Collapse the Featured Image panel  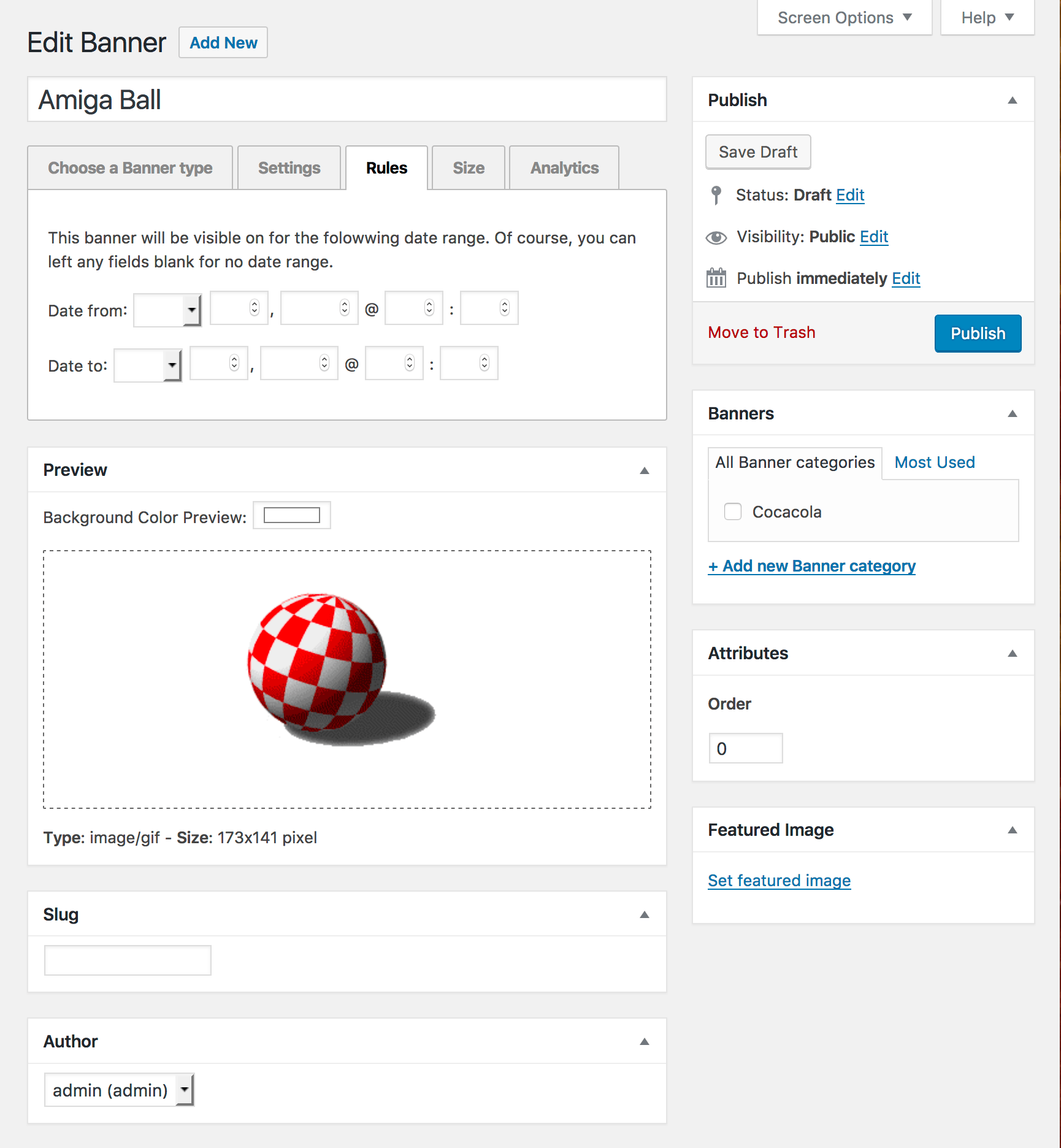coord(1013,830)
